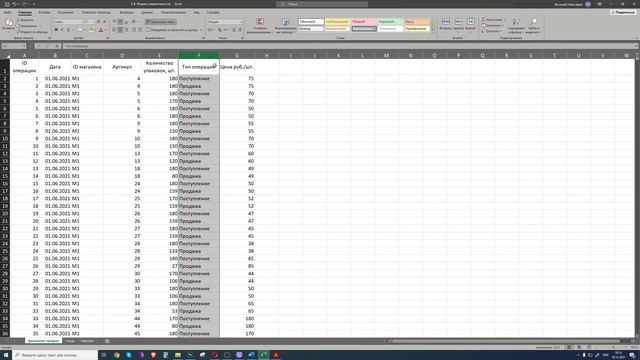Select header cell Цена руб./шт.
The height and width of the screenshot is (360, 640).
pos(237,67)
